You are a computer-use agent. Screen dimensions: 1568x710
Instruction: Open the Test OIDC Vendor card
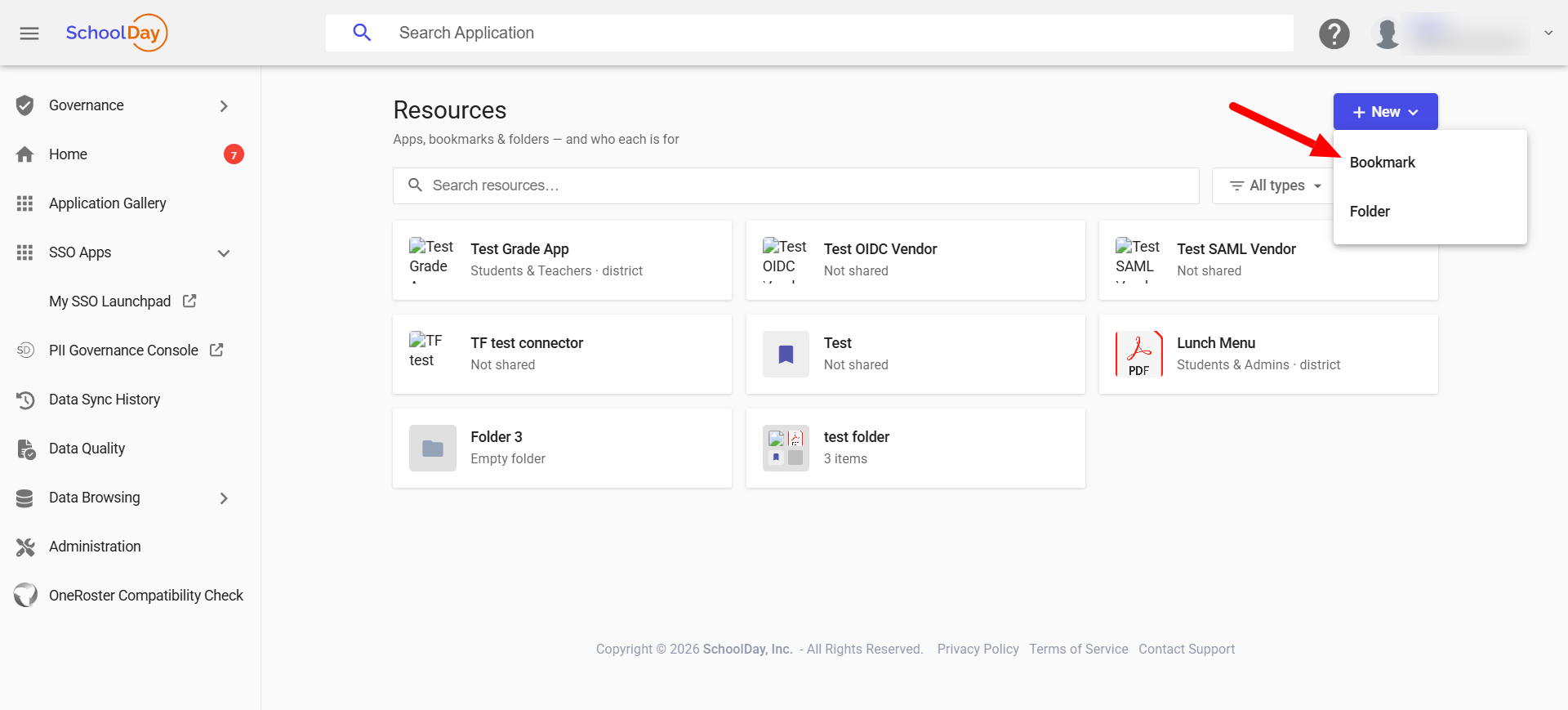(x=915, y=260)
